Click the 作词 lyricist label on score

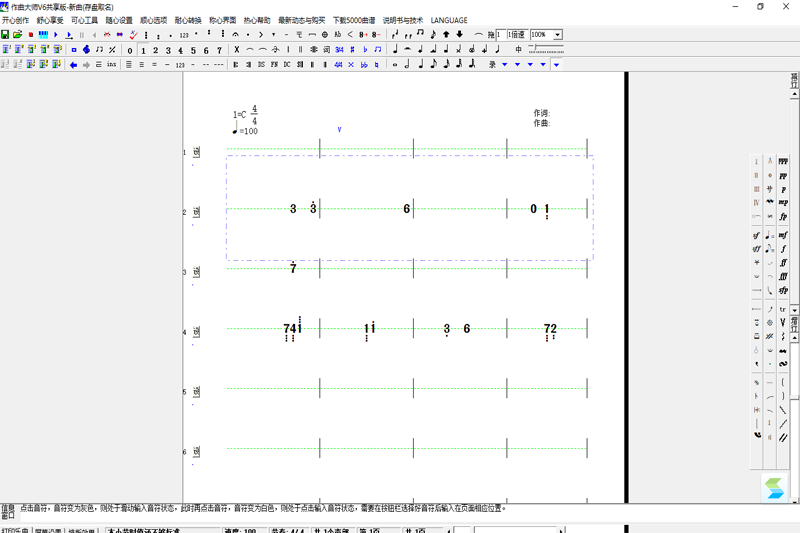click(x=541, y=113)
